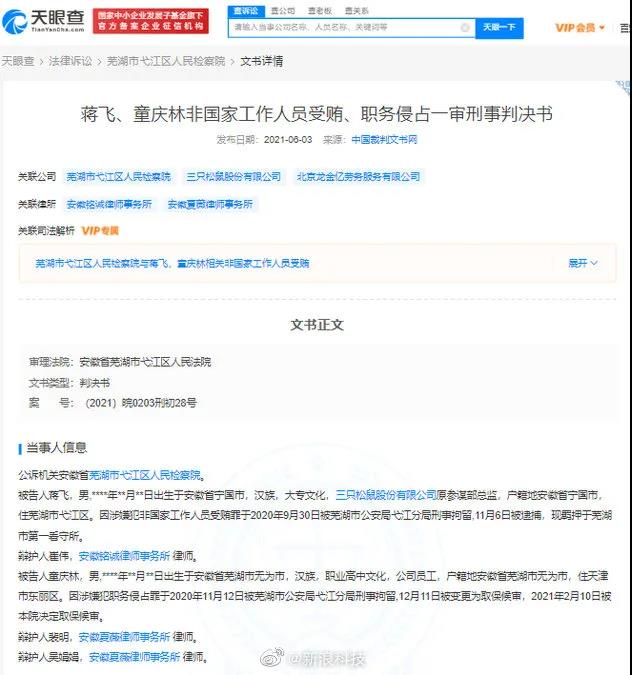Open the VIP会员 dropdown arrow

click(602, 28)
